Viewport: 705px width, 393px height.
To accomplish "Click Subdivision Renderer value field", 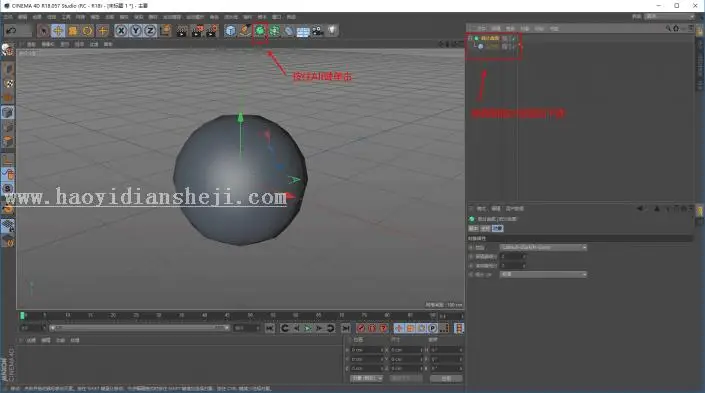I will (513, 265).
